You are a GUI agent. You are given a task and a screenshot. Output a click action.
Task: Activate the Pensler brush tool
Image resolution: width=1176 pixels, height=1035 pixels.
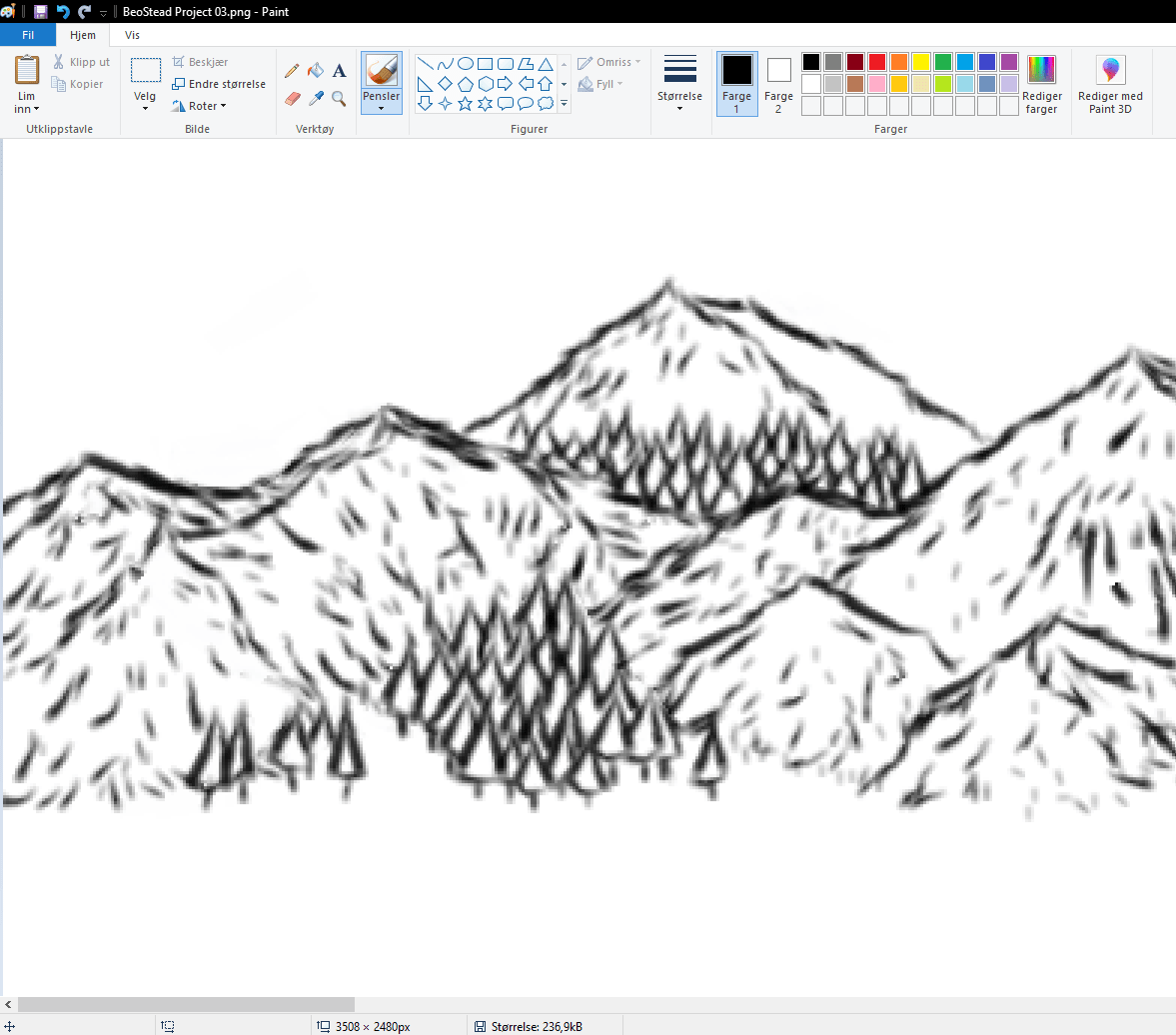pos(381,80)
